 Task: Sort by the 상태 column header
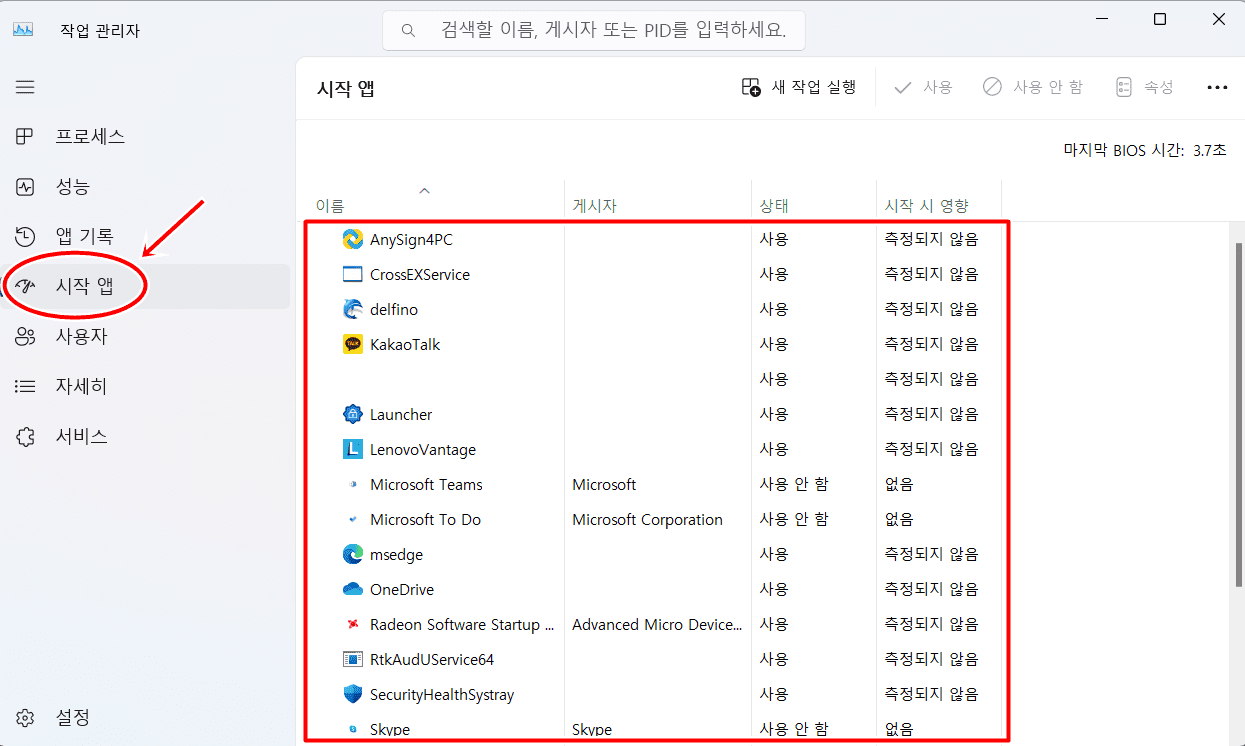pos(814,201)
